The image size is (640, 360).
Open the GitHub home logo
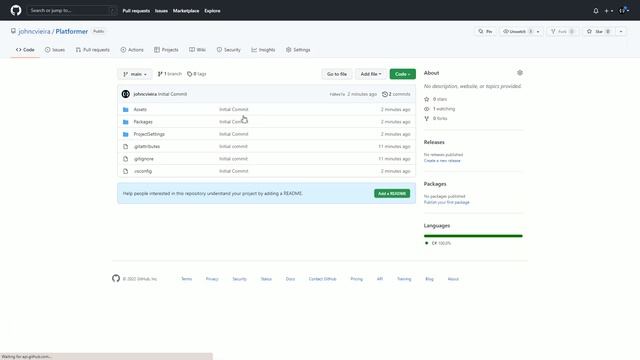click(16, 10)
